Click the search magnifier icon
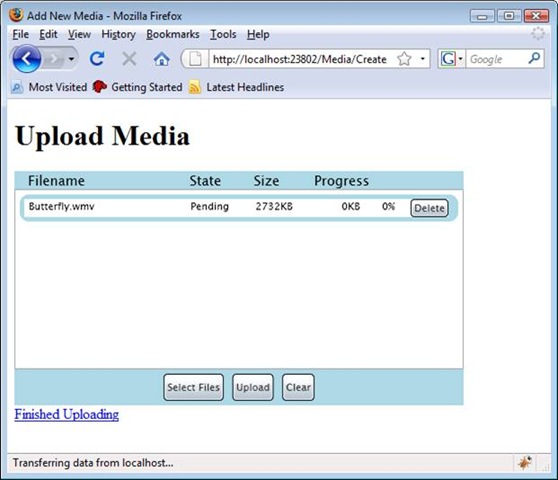Screen dimensions: 558x480 coord(534,58)
